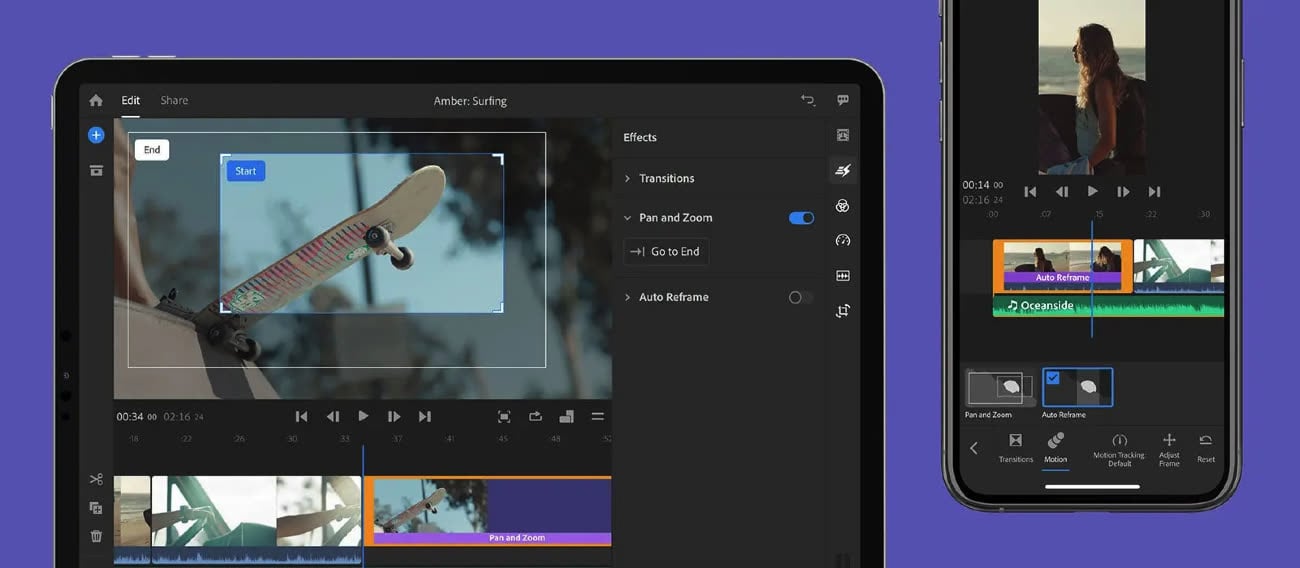Undo the last action on tablet

point(808,100)
